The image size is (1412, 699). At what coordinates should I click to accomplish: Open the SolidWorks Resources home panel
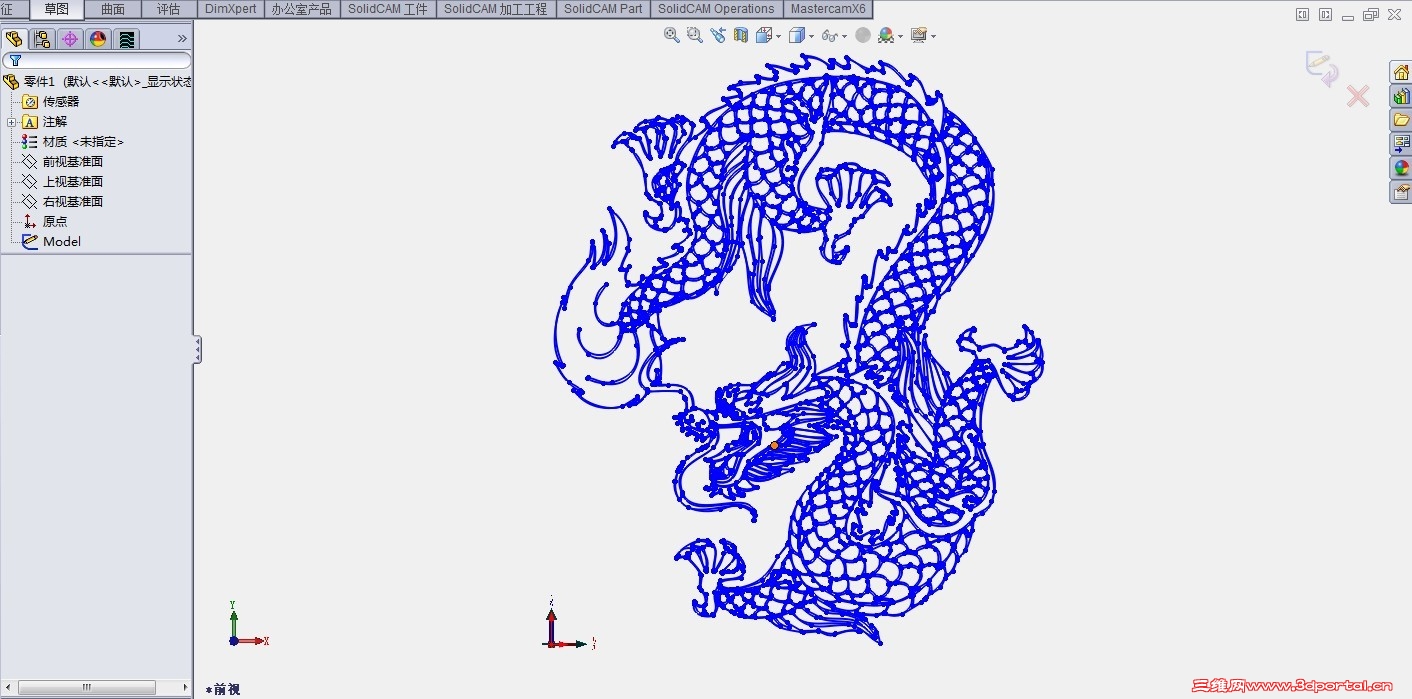point(1403,72)
